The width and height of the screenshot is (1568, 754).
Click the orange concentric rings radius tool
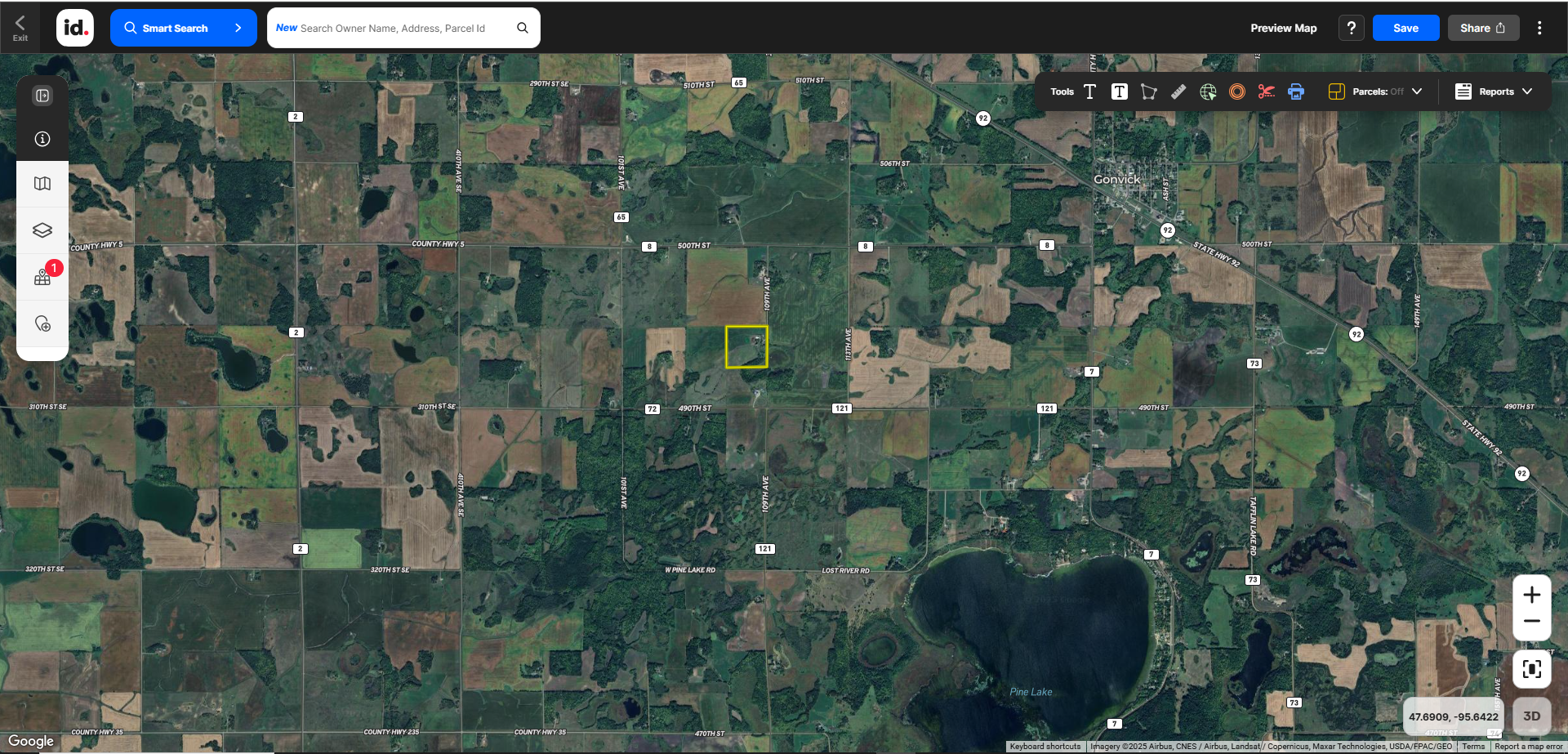click(x=1237, y=91)
